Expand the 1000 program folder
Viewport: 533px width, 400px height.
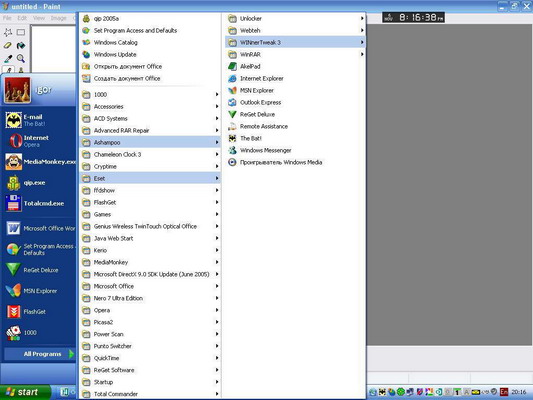(150, 94)
